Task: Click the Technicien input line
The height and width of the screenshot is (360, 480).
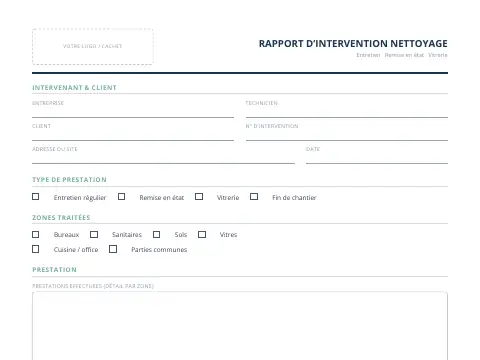Action: (347, 113)
